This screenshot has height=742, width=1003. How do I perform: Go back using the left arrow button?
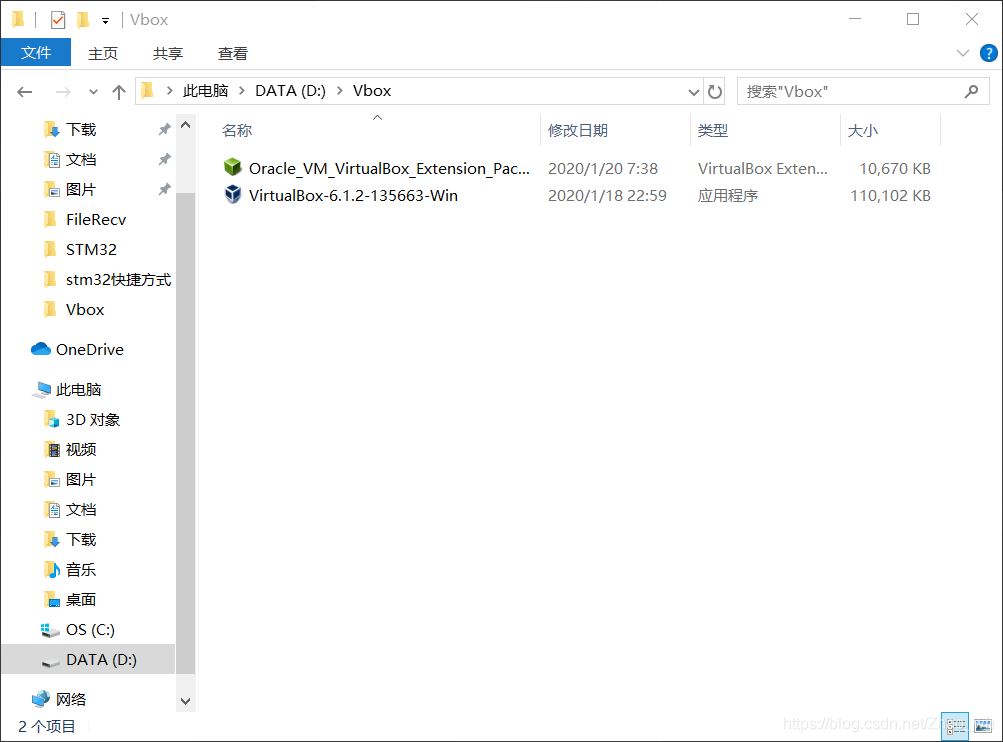25,92
